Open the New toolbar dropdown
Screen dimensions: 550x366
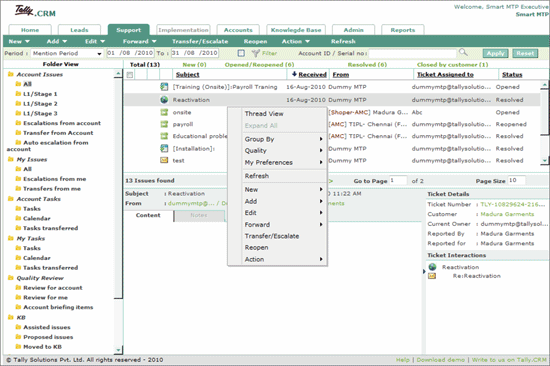19,41
